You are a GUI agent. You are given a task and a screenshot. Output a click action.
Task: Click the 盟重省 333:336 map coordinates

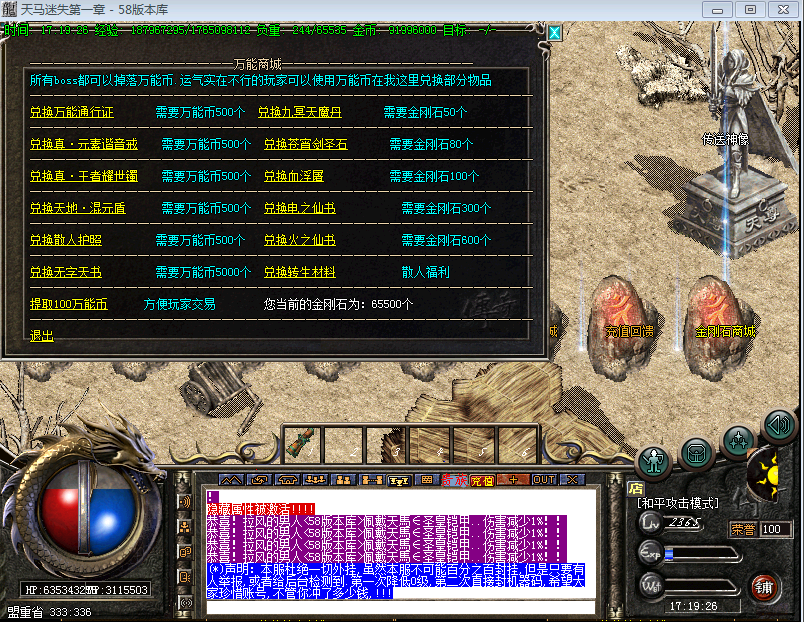click(49, 612)
